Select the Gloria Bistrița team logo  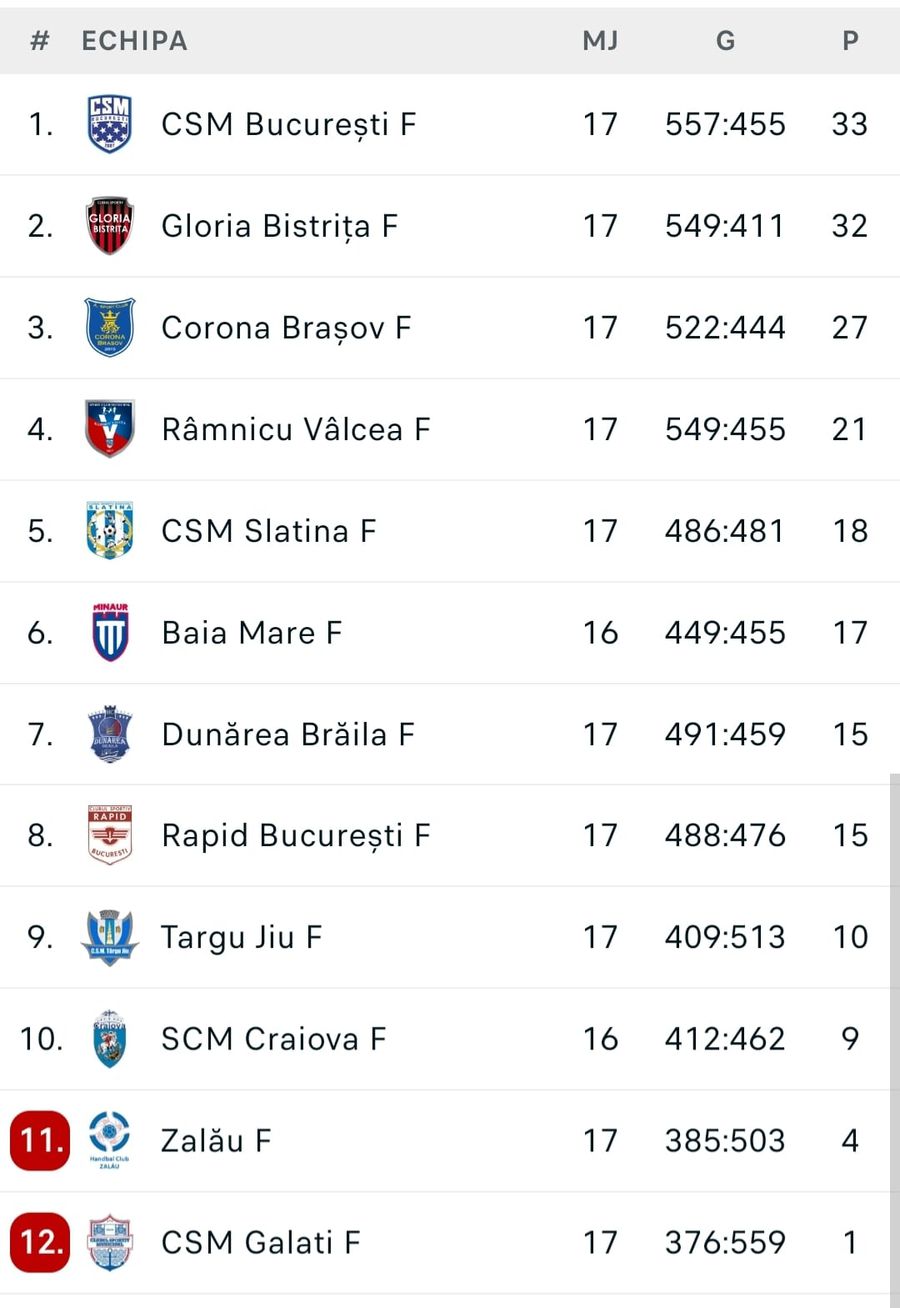(x=110, y=226)
